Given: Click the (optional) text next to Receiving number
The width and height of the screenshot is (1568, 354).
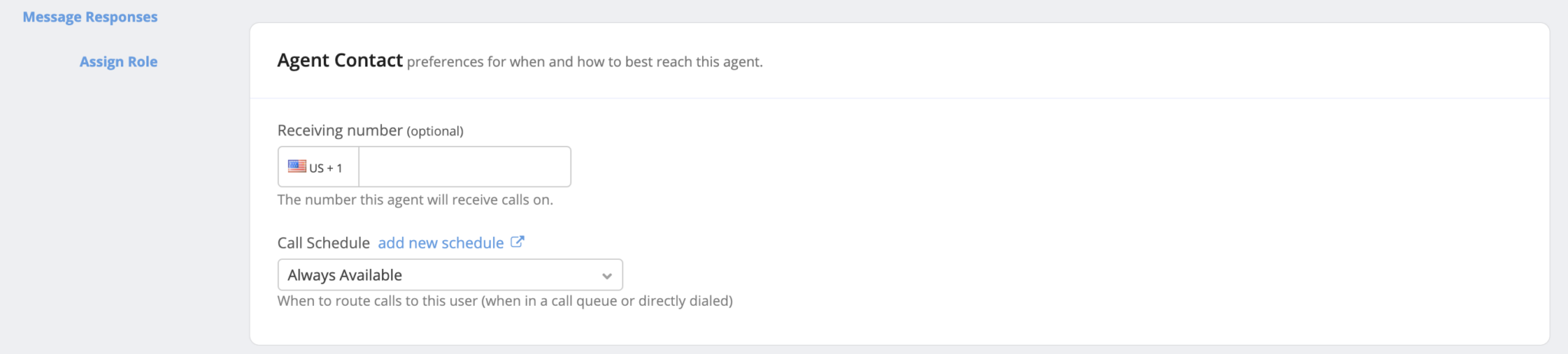Looking at the screenshot, I should tap(435, 132).
